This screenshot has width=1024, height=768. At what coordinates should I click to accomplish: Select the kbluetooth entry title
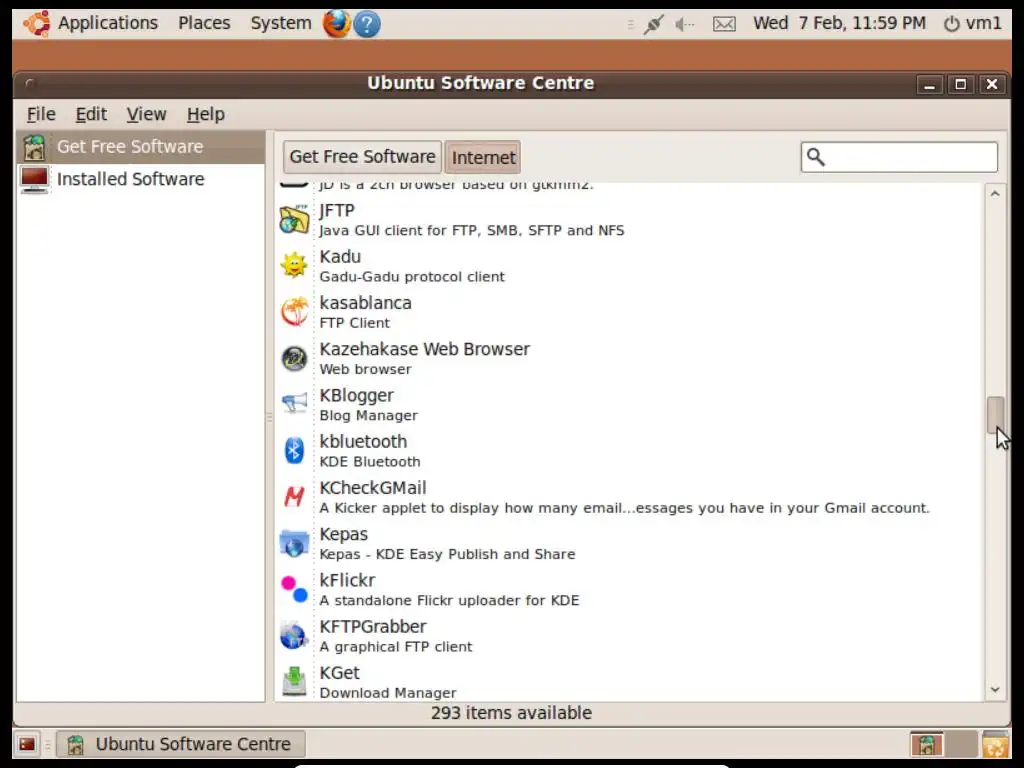click(x=363, y=441)
